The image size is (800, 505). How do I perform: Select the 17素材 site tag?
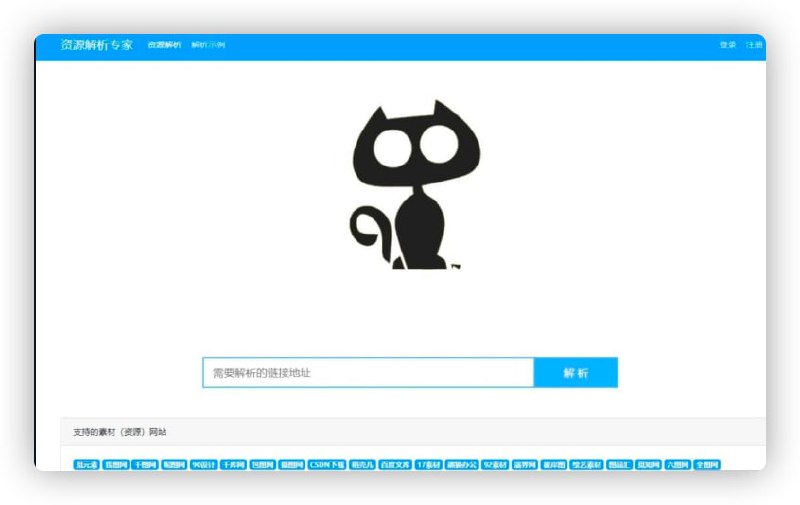tap(428, 465)
